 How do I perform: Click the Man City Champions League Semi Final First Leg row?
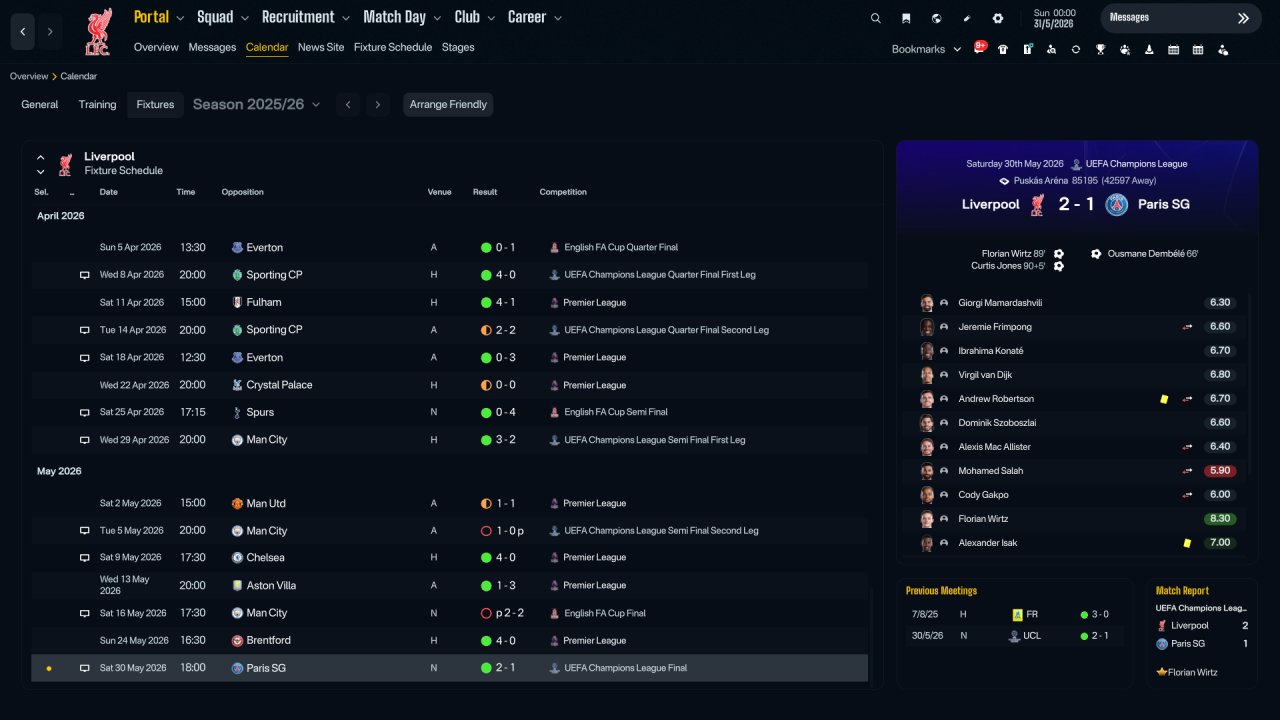[450, 440]
